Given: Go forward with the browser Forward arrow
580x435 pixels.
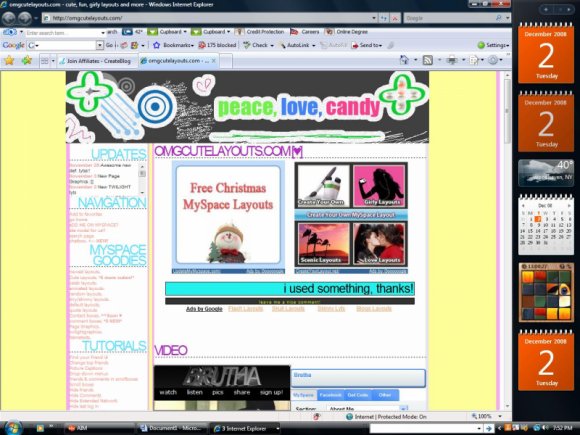Looking at the screenshot, I should (x=25, y=17).
